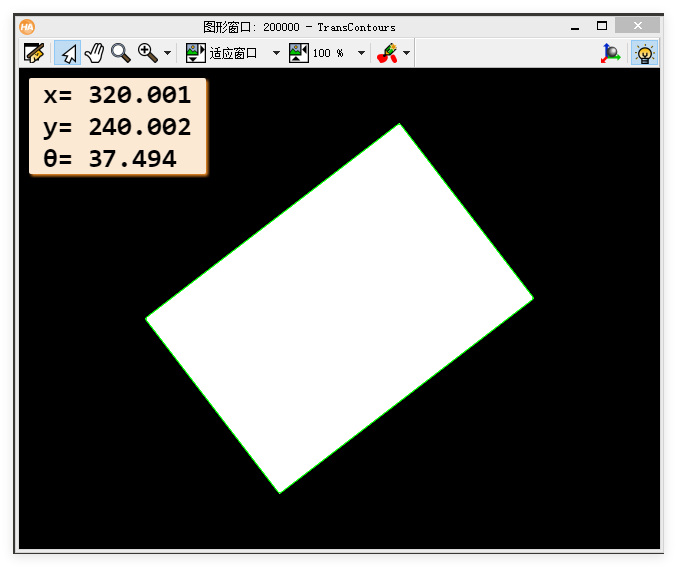Expand the zoom-in tool dropdown arrow
Image resolution: width=677 pixels, height=567 pixels.
click(168, 53)
